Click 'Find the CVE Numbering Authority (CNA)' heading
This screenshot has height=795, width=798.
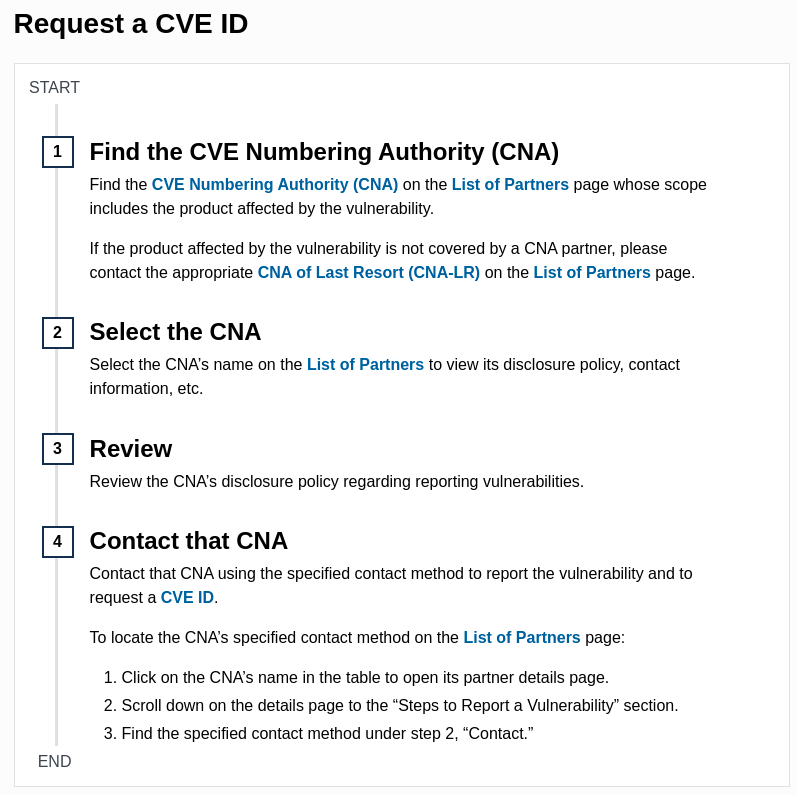pos(324,152)
